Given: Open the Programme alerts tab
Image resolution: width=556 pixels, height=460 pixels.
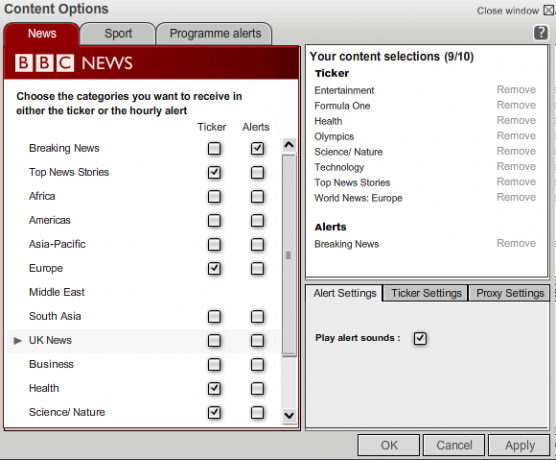Looking at the screenshot, I should [x=215, y=34].
